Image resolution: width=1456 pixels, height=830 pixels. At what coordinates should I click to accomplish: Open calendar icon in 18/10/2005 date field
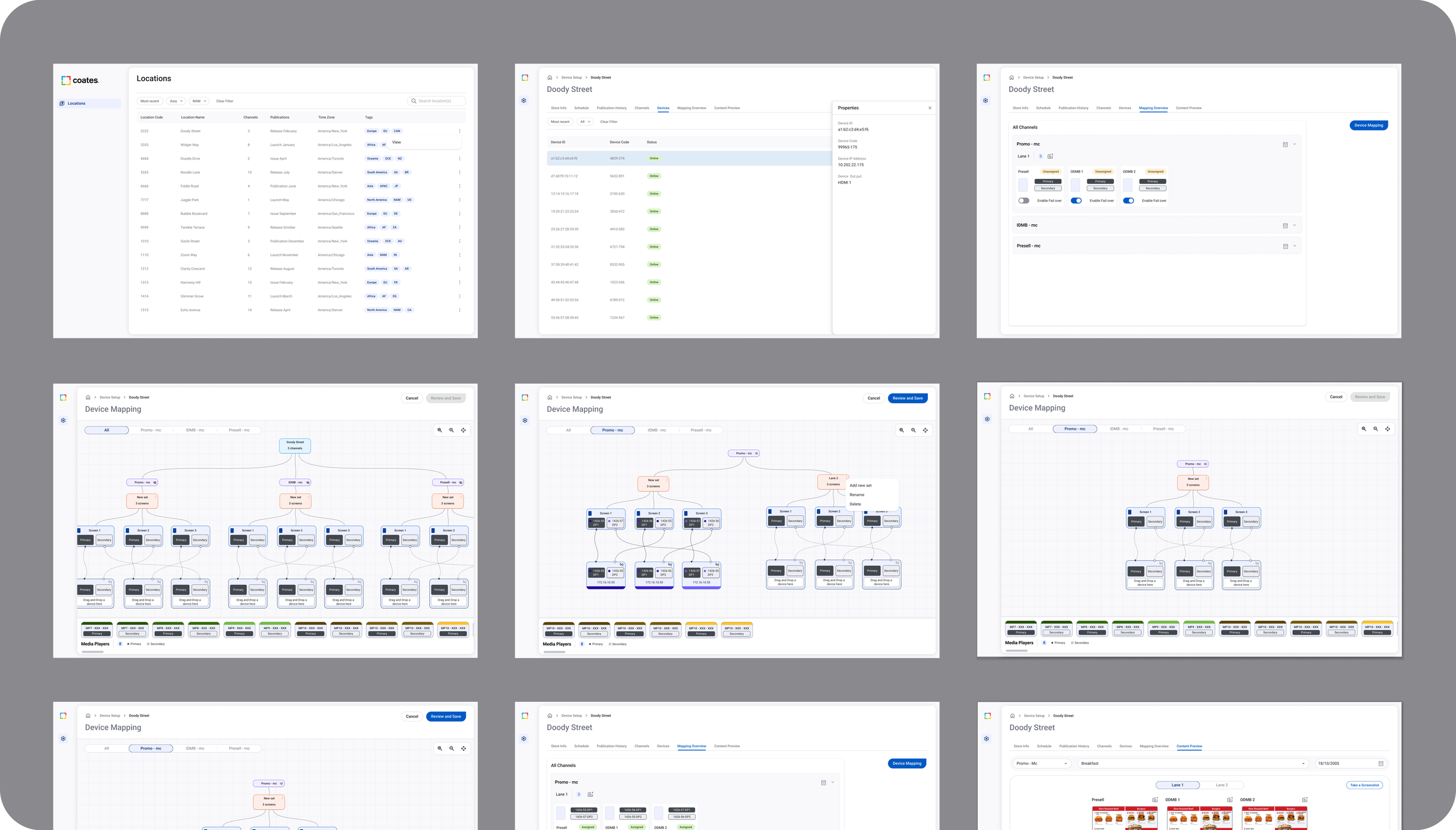point(1380,764)
